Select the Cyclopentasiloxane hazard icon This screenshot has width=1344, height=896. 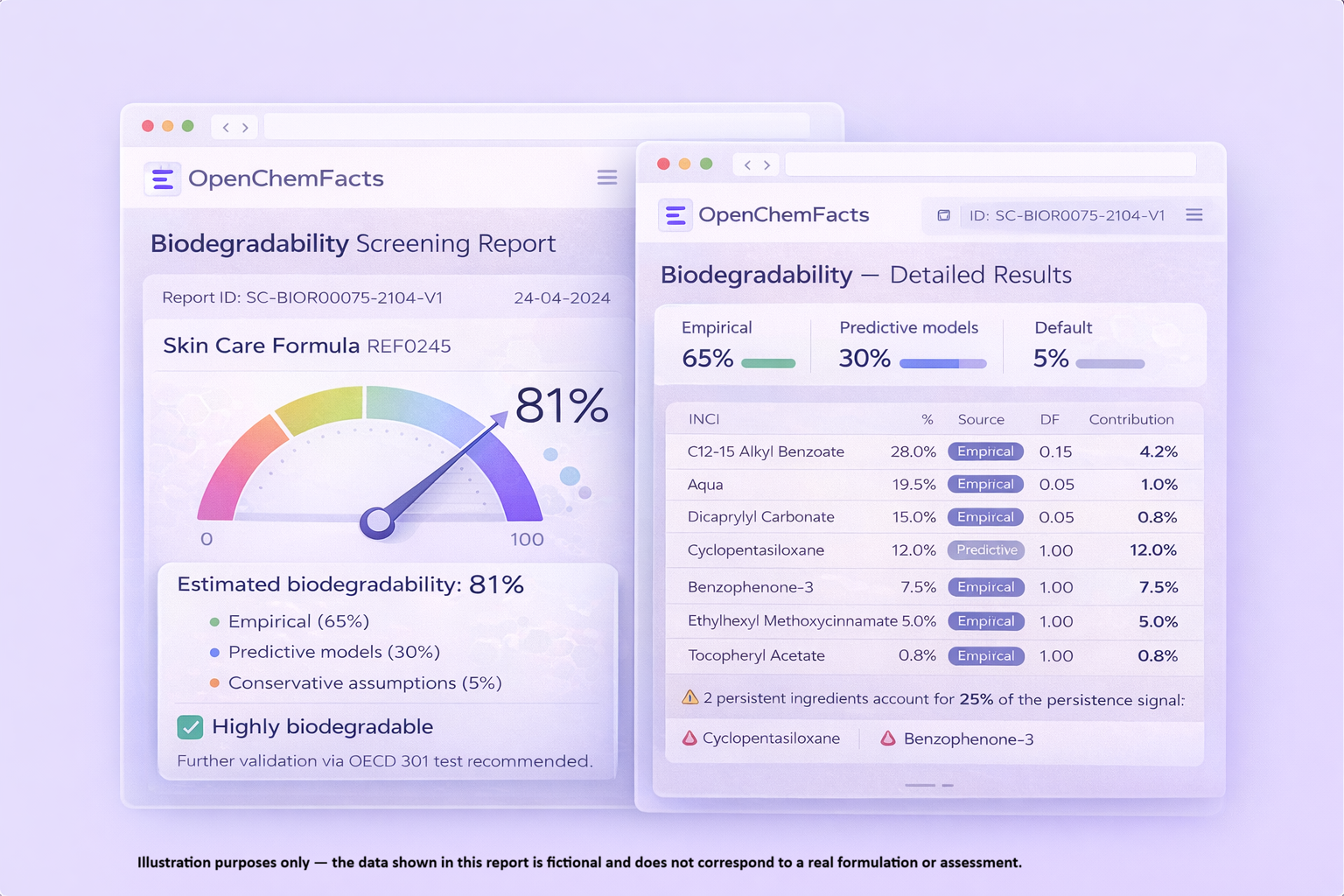689,738
